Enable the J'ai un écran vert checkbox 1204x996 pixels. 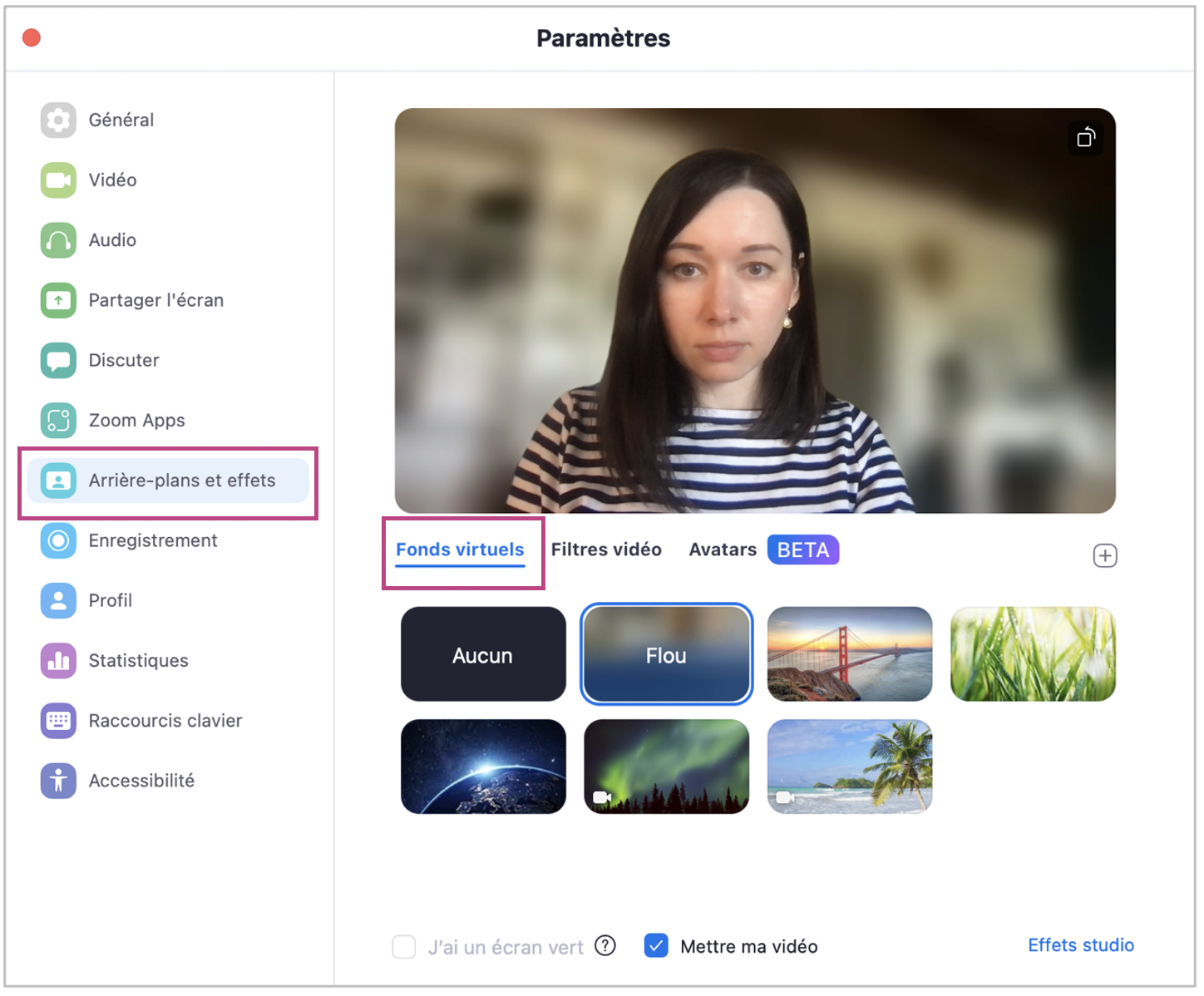point(404,947)
